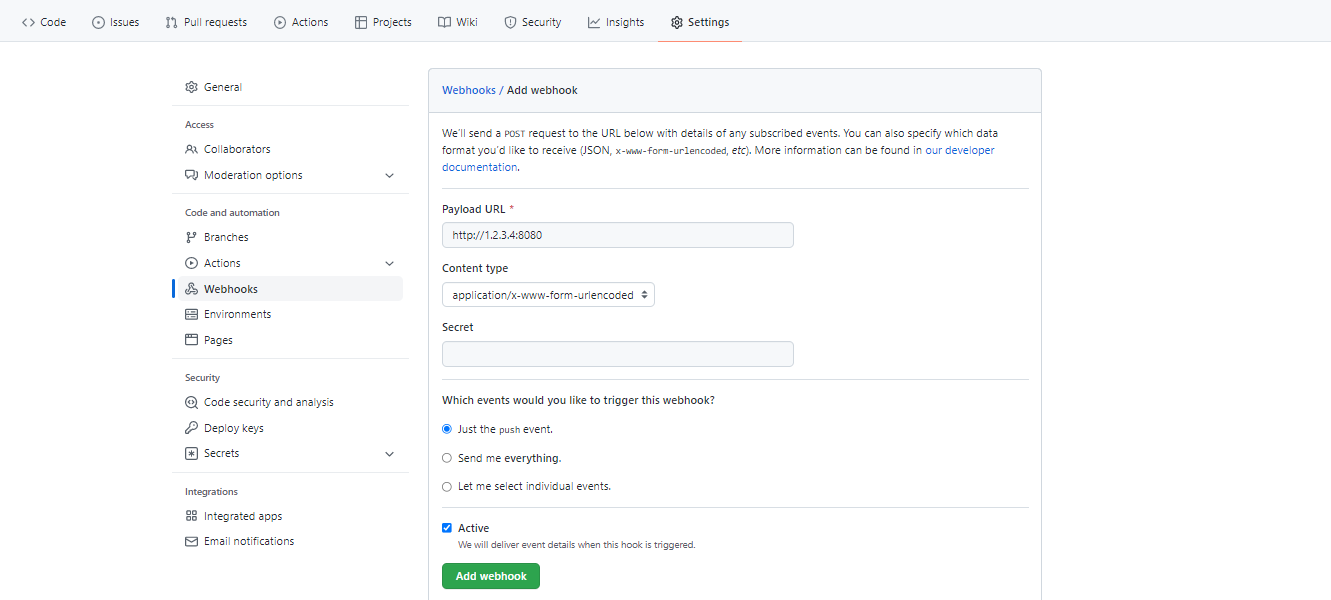Select the Settings tab
The image size is (1331, 600).
700,22
